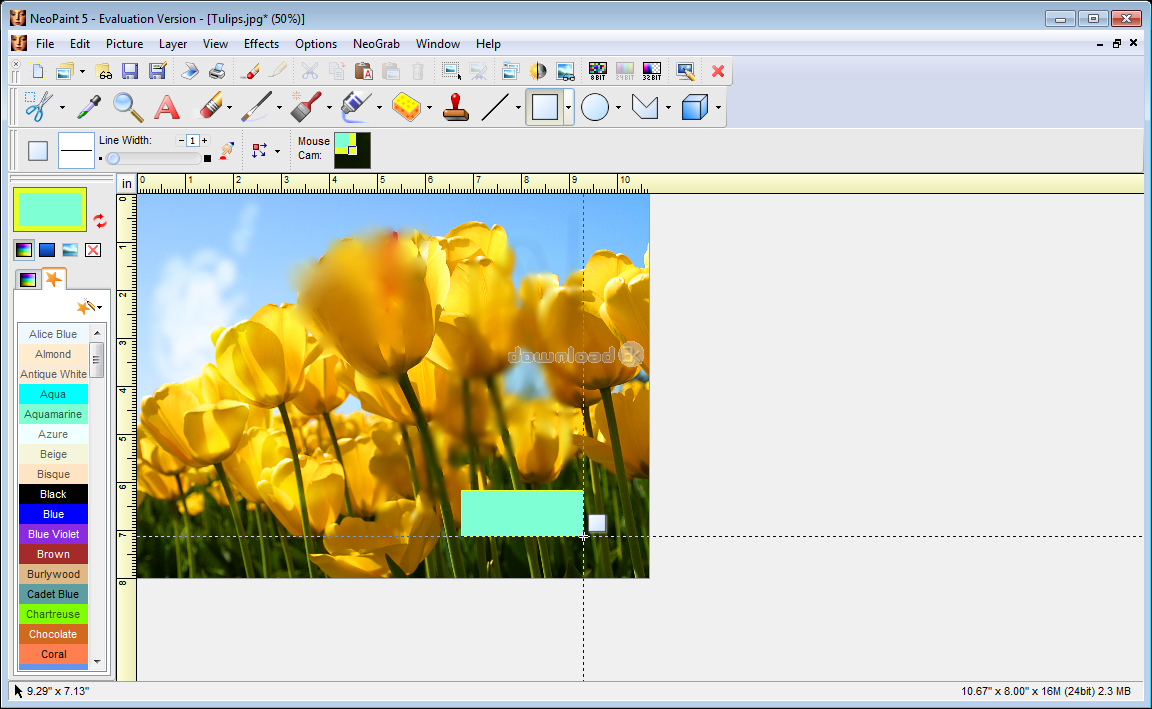
Task: Select the Text tool (red A)
Action: [166, 106]
